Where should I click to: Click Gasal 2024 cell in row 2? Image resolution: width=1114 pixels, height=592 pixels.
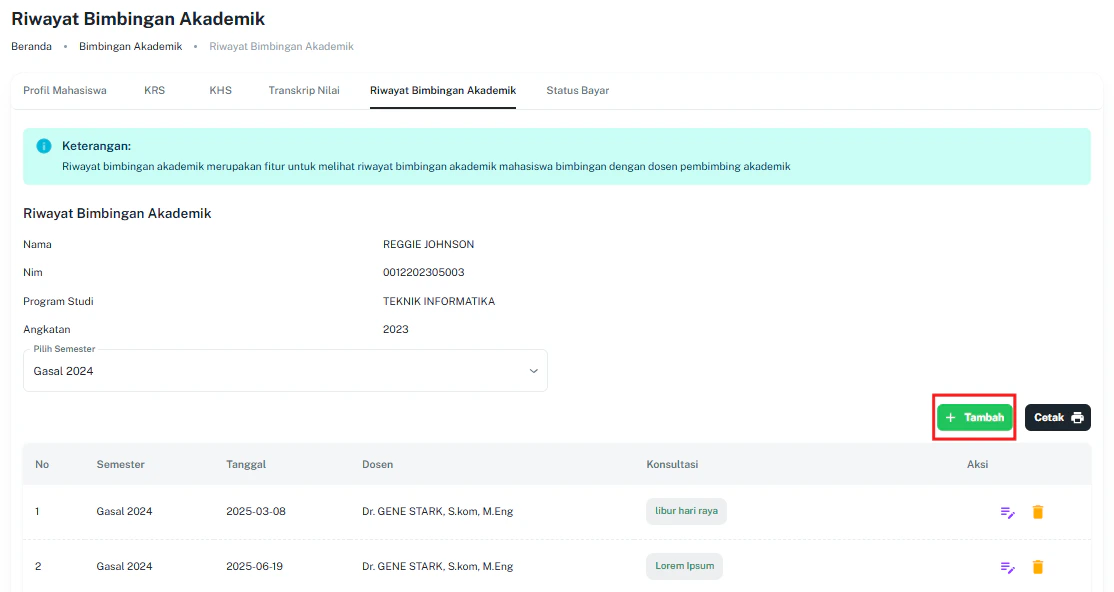point(124,566)
